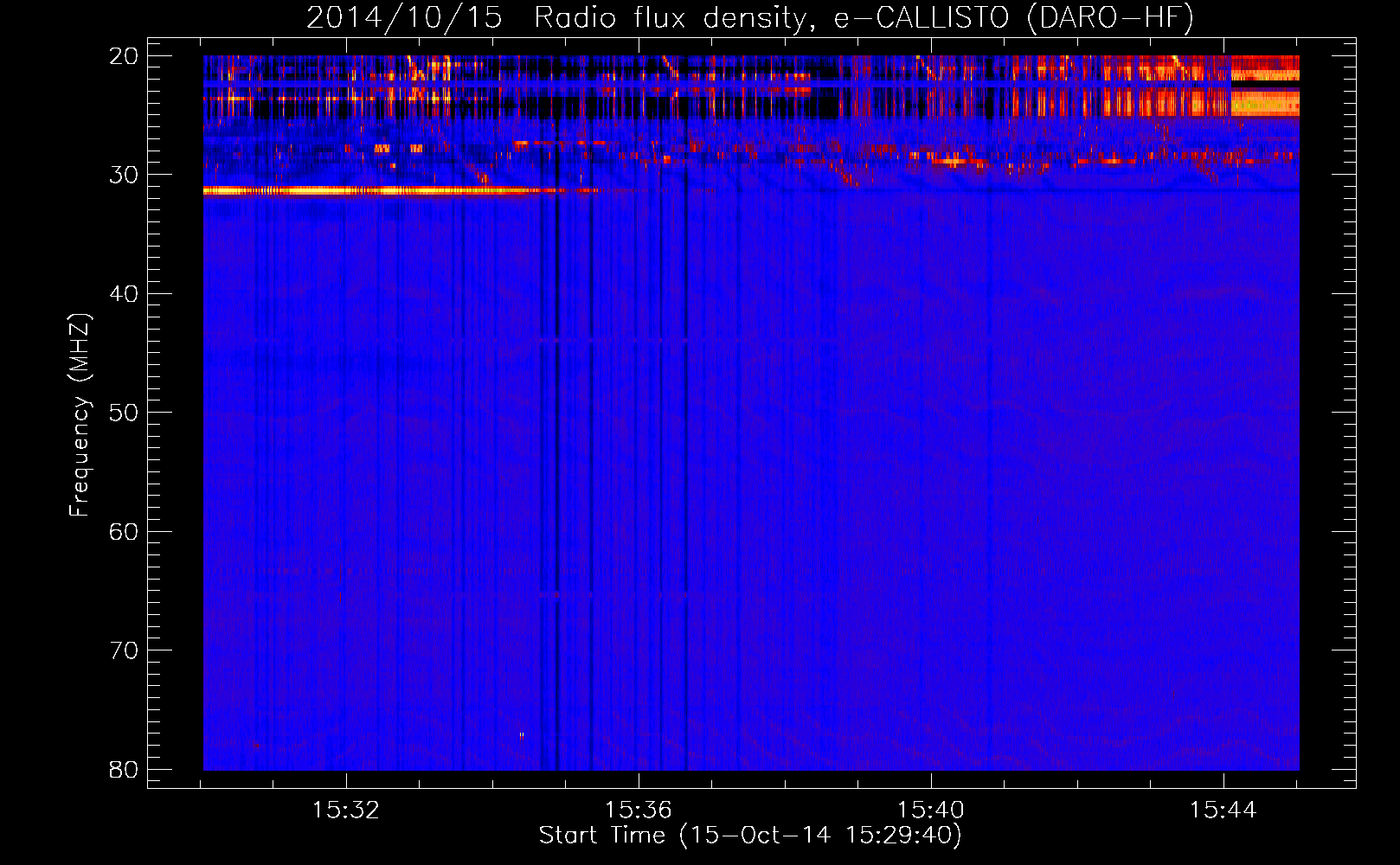The image size is (1400, 865).
Task: Click the 'Frequency (MHZ)' y-axis label
Action: (x=80, y=415)
